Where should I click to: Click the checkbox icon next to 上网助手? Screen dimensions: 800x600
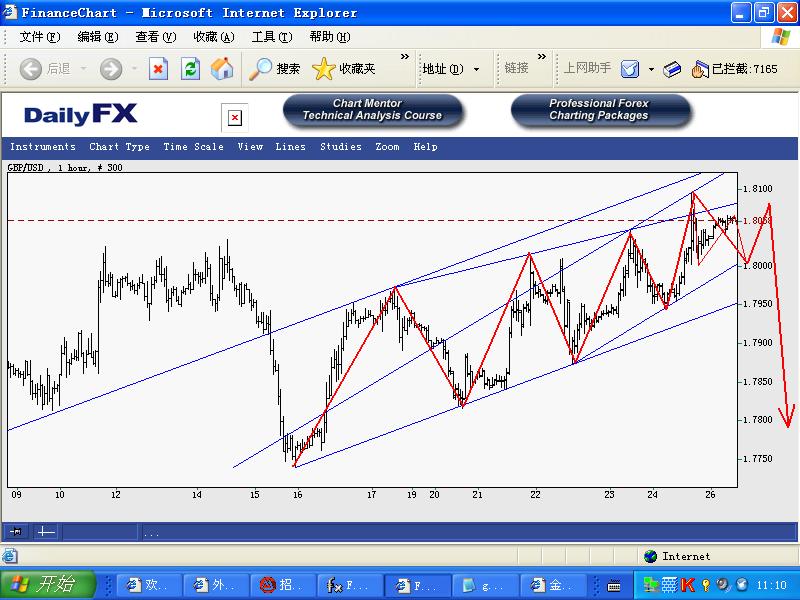[630, 69]
